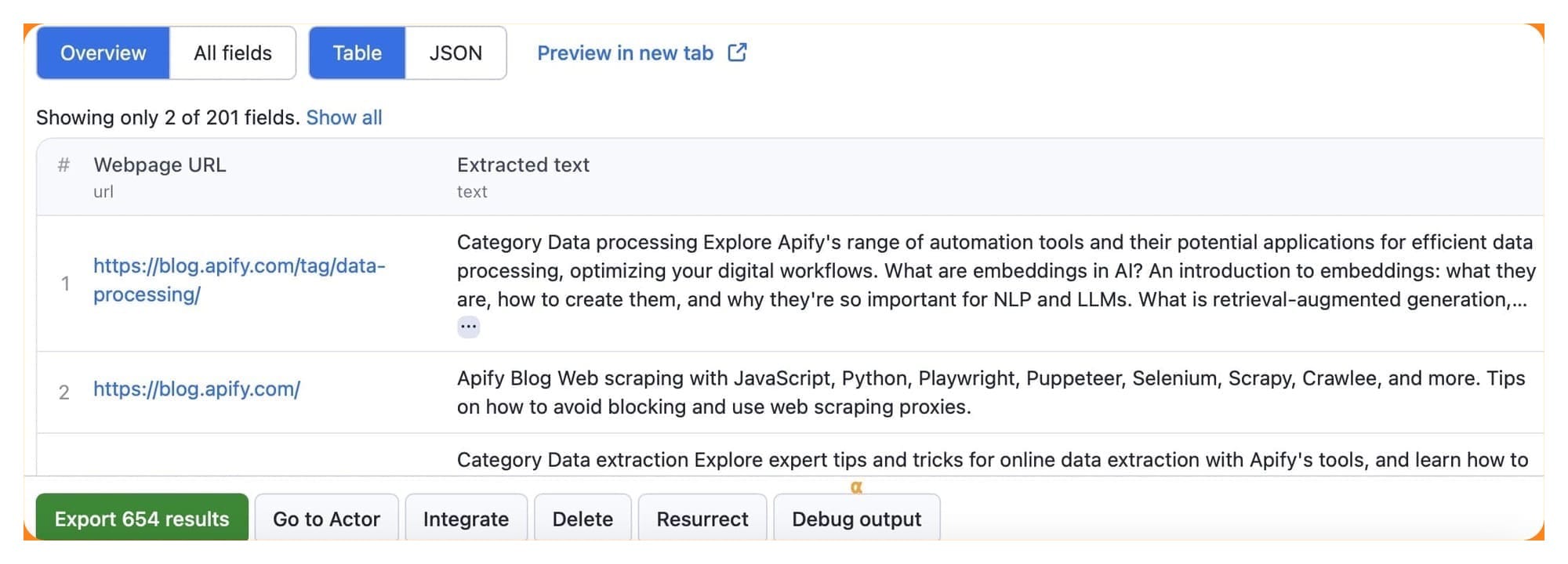
Task: Open Preview in new tab
Action: point(623,52)
